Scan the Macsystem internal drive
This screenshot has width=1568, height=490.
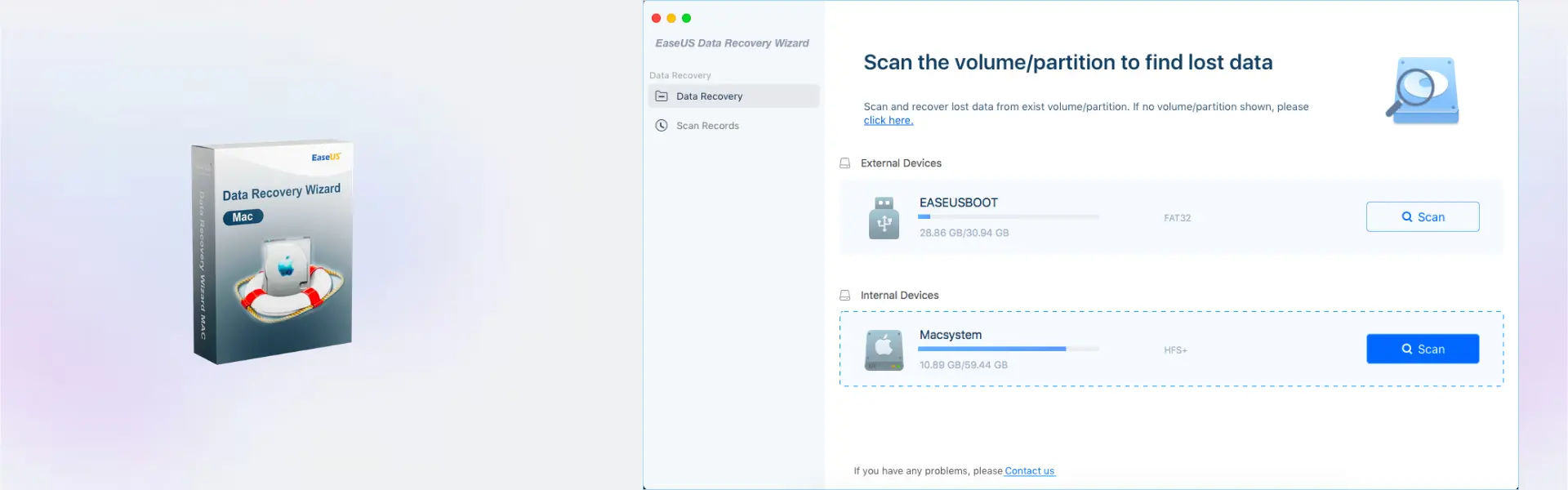pyautogui.click(x=1423, y=349)
